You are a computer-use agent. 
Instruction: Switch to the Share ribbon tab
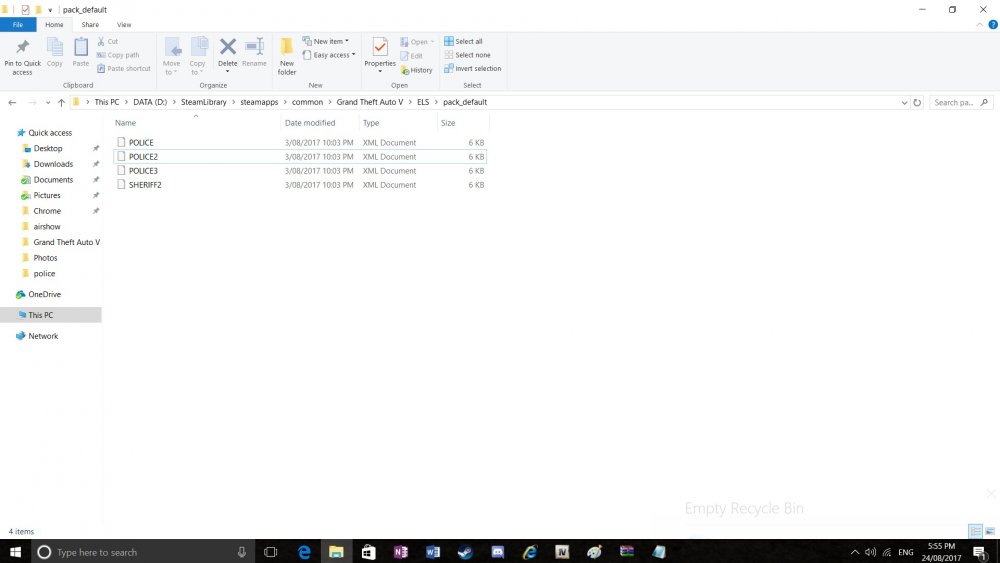(x=90, y=25)
